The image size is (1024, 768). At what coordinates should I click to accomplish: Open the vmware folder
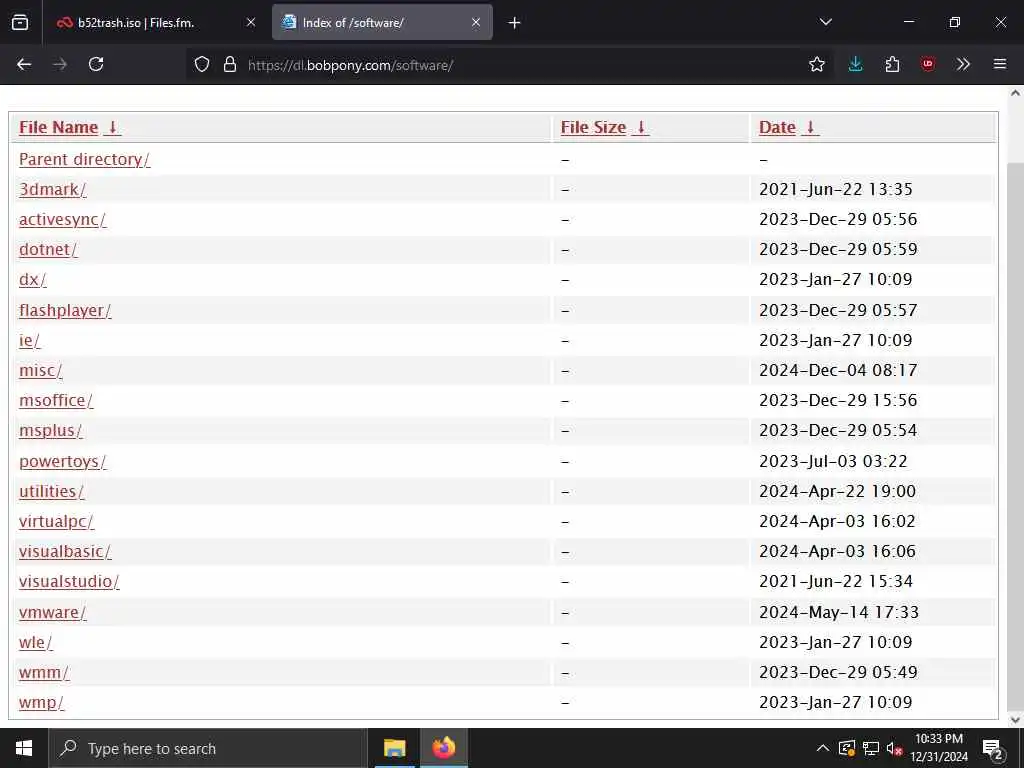pos(52,612)
